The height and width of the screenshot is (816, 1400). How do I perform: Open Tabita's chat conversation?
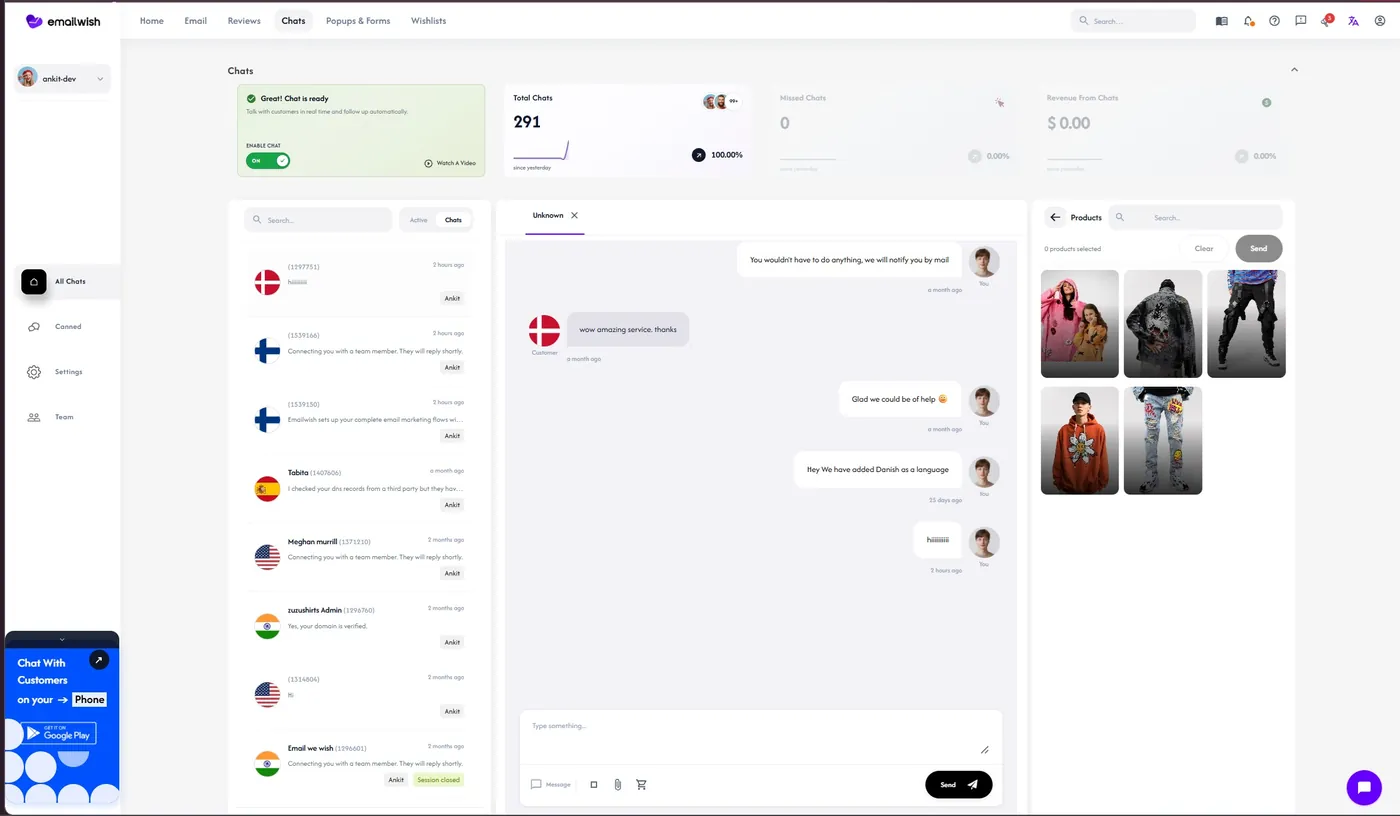(x=360, y=489)
